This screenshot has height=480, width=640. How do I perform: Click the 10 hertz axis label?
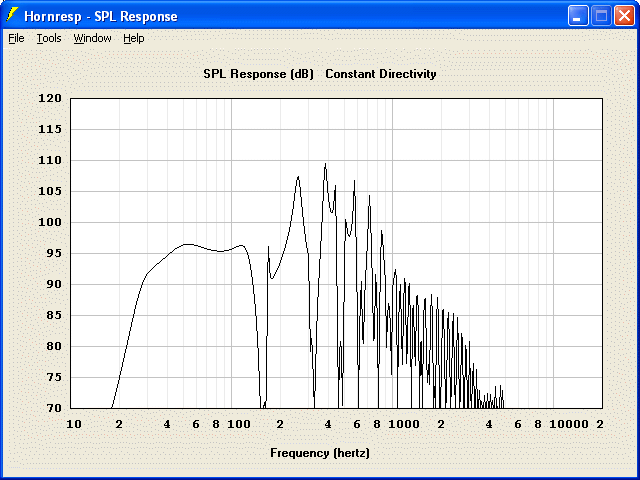click(x=74, y=424)
